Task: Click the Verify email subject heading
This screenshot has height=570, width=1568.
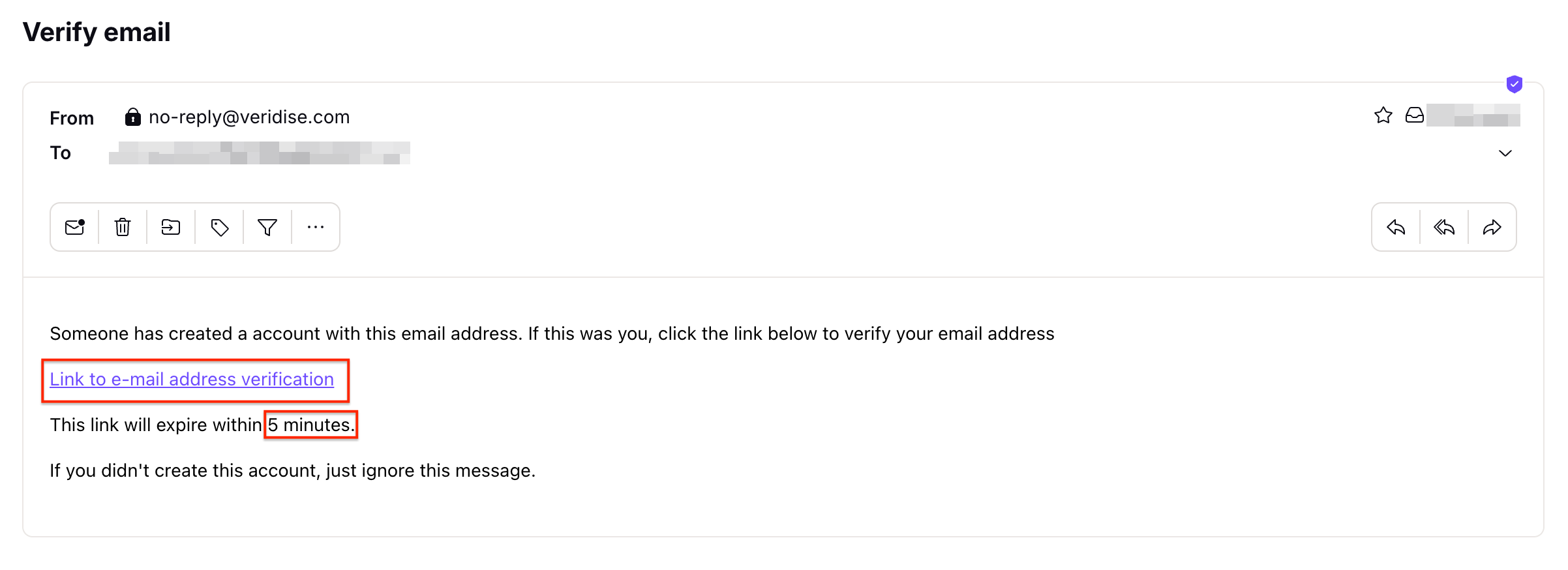Action: pos(97,33)
